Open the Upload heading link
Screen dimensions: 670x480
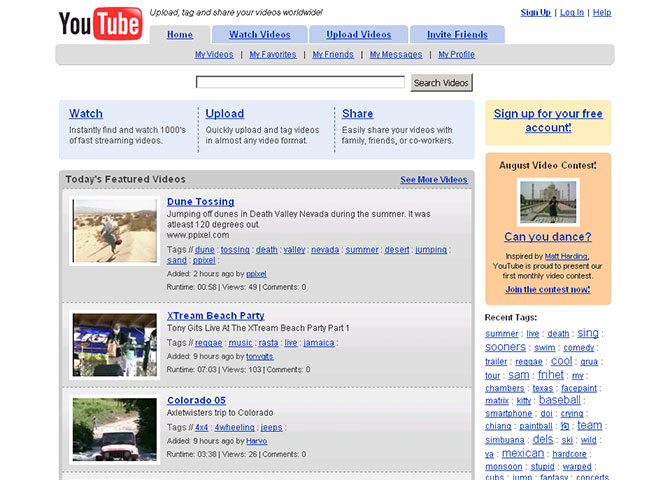coord(225,114)
